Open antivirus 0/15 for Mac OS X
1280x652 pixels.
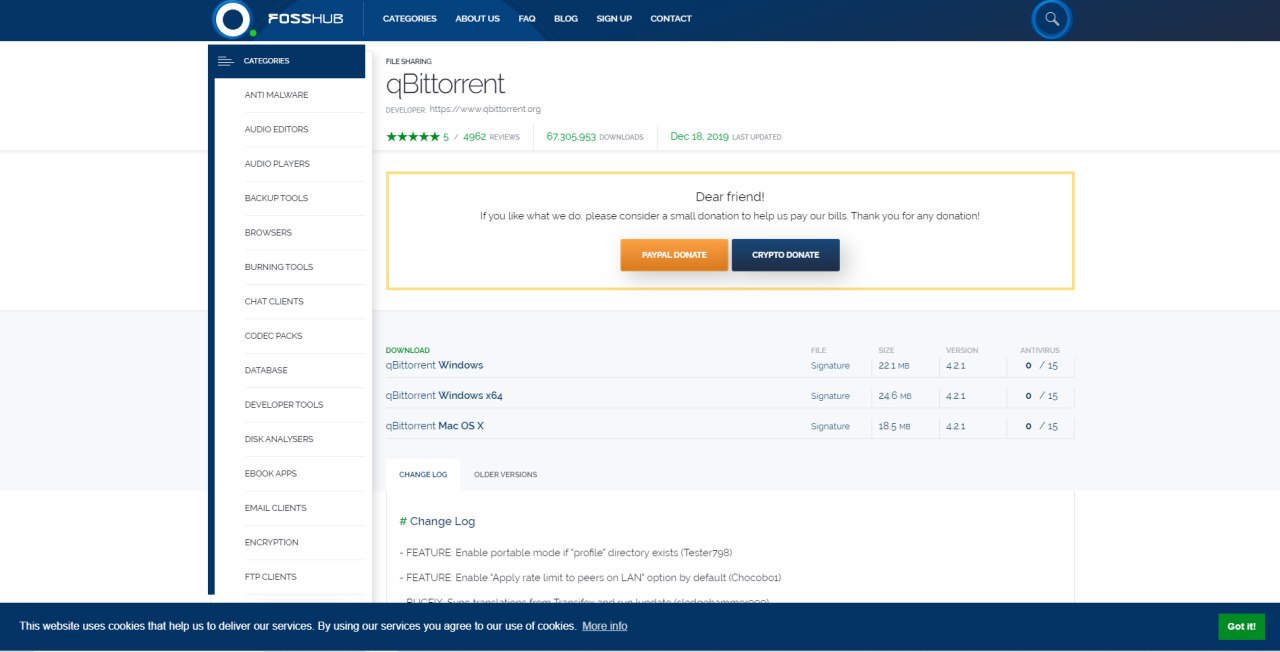(1041, 426)
